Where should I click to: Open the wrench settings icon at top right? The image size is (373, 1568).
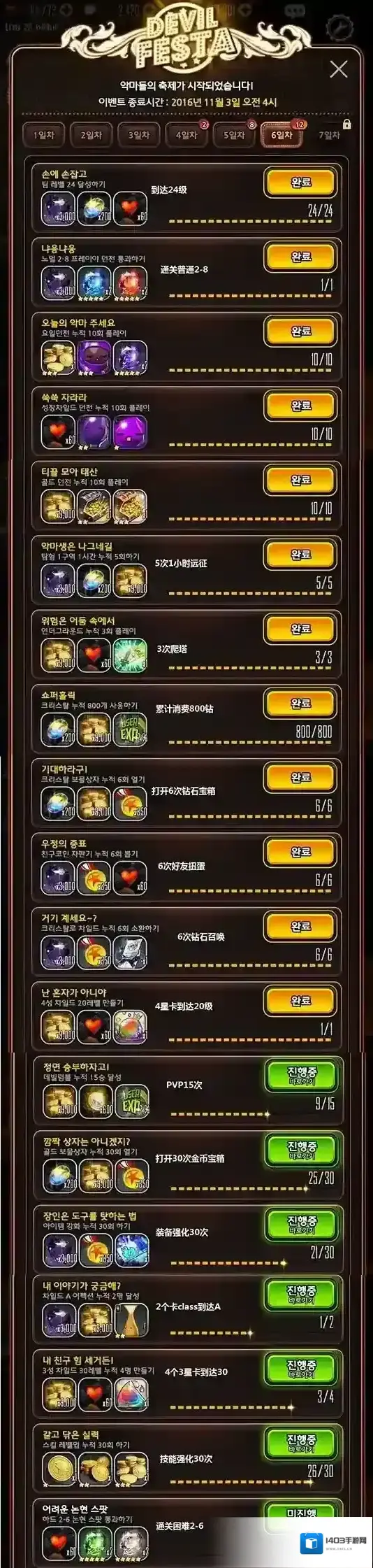pos(339,27)
